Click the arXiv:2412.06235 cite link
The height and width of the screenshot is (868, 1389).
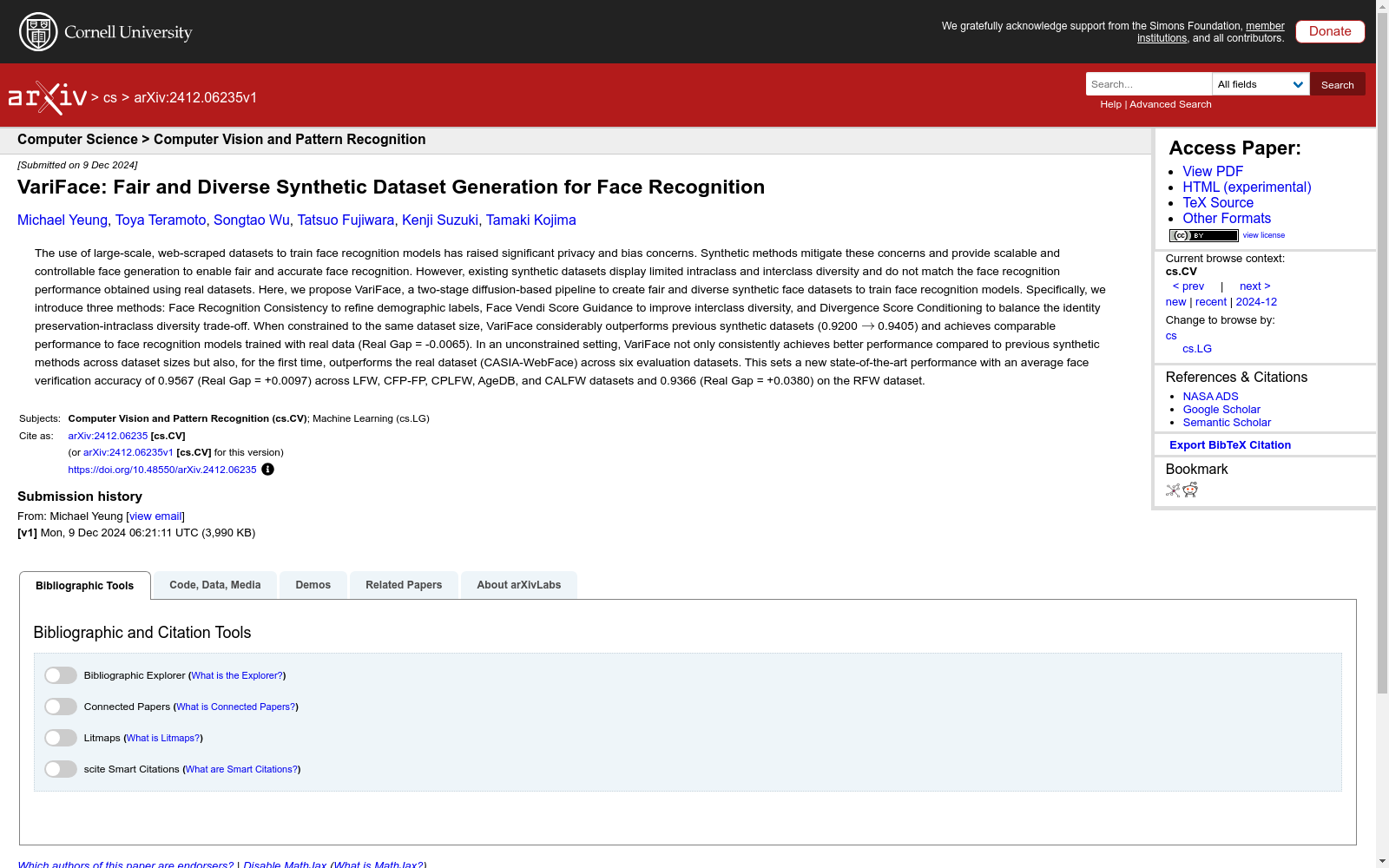[108, 437]
